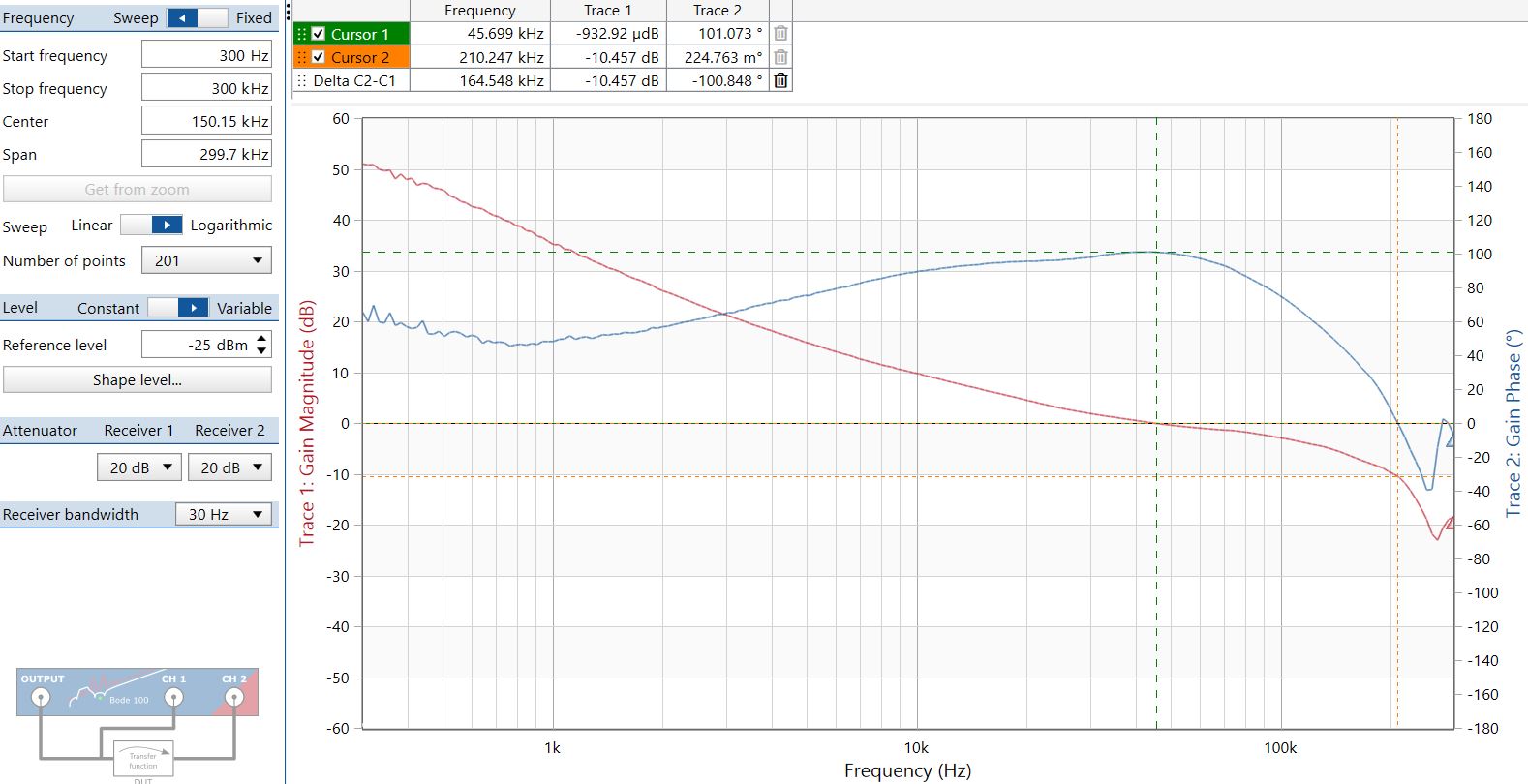The height and width of the screenshot is (784, 1528).
Task: Grab the Cursor 1 drag handle
Action: pos(301,33)
